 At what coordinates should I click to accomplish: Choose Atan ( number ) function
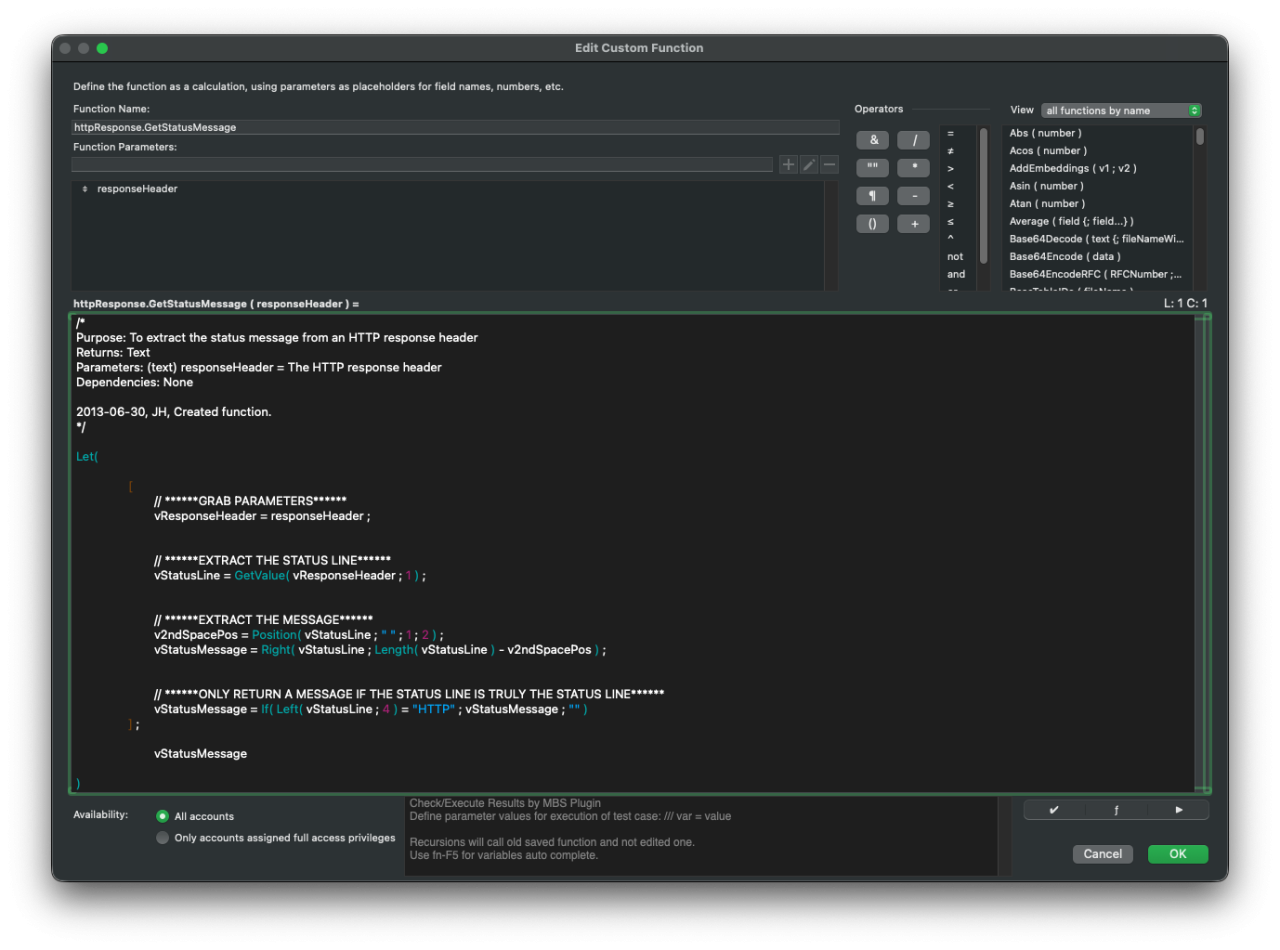point(1098,204)
